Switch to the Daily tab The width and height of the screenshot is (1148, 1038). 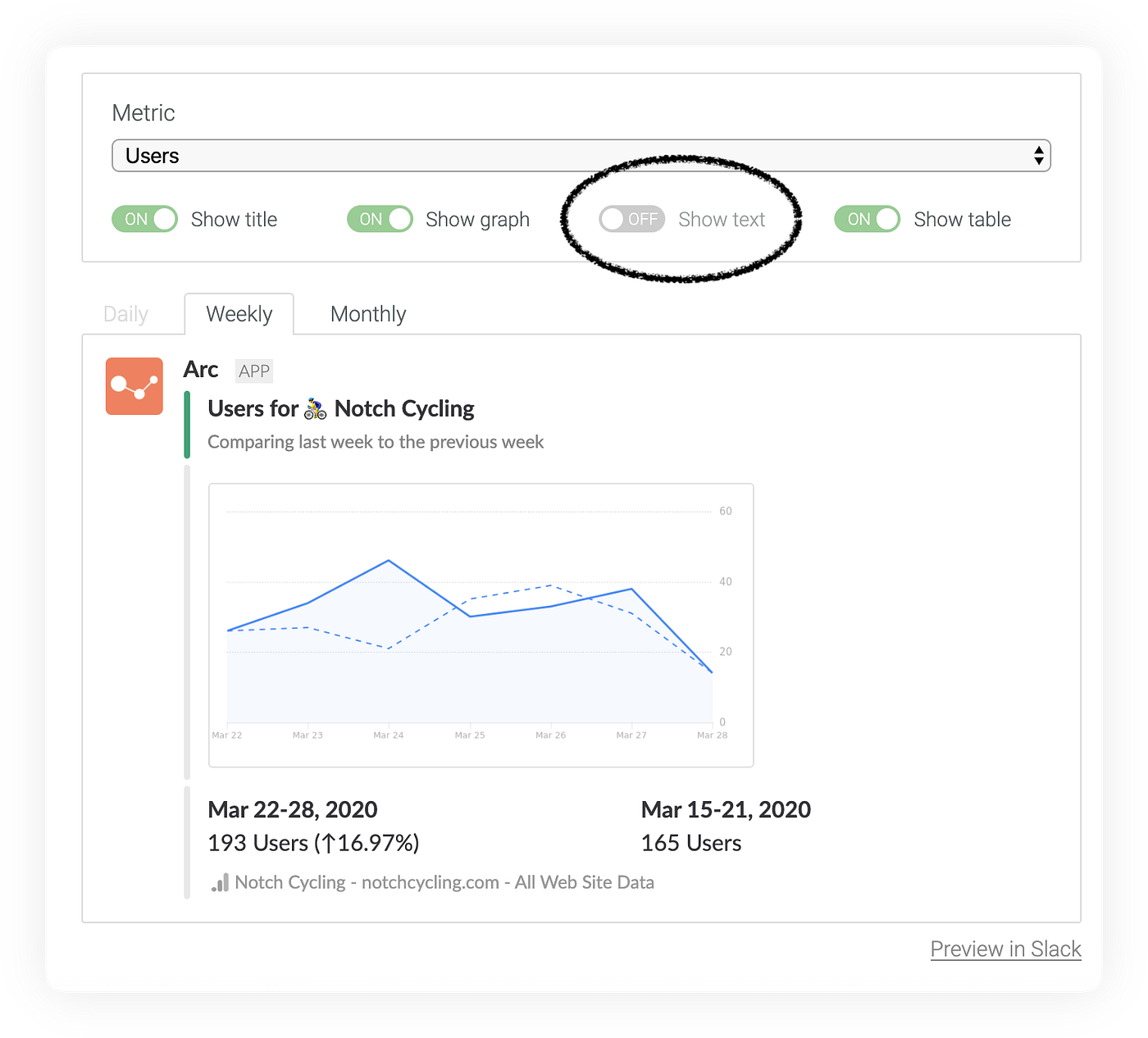pyautogui.click(x=125, y=314)
